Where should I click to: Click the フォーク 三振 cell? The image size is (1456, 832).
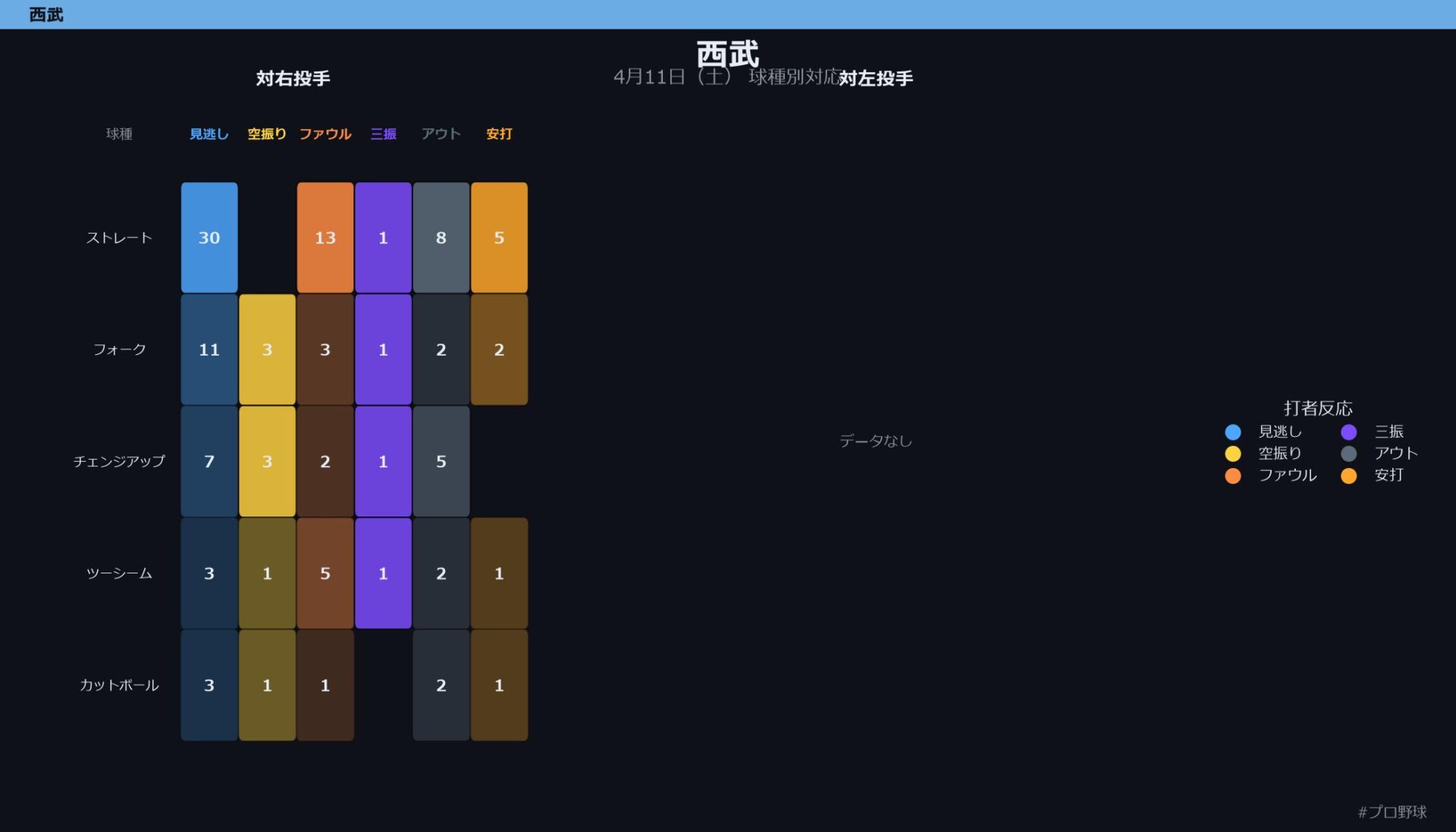[x=383, y=350]
